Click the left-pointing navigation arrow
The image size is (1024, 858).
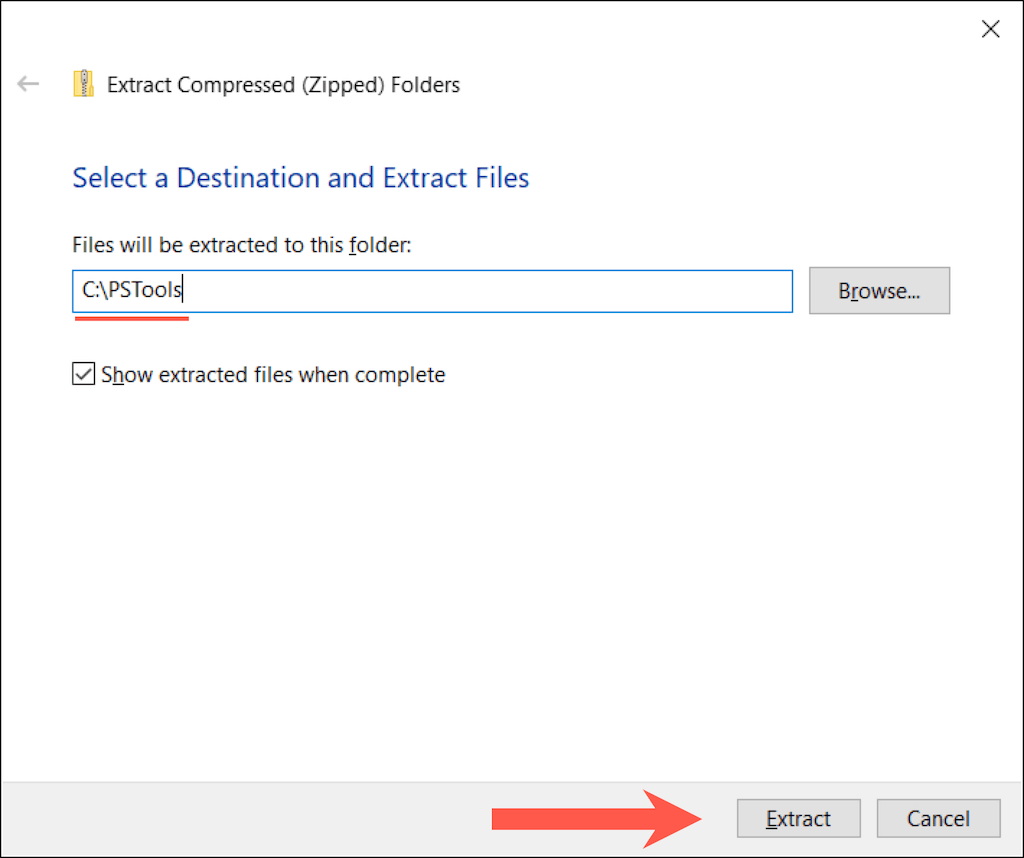pyautogui.click(x=27, y=84)
